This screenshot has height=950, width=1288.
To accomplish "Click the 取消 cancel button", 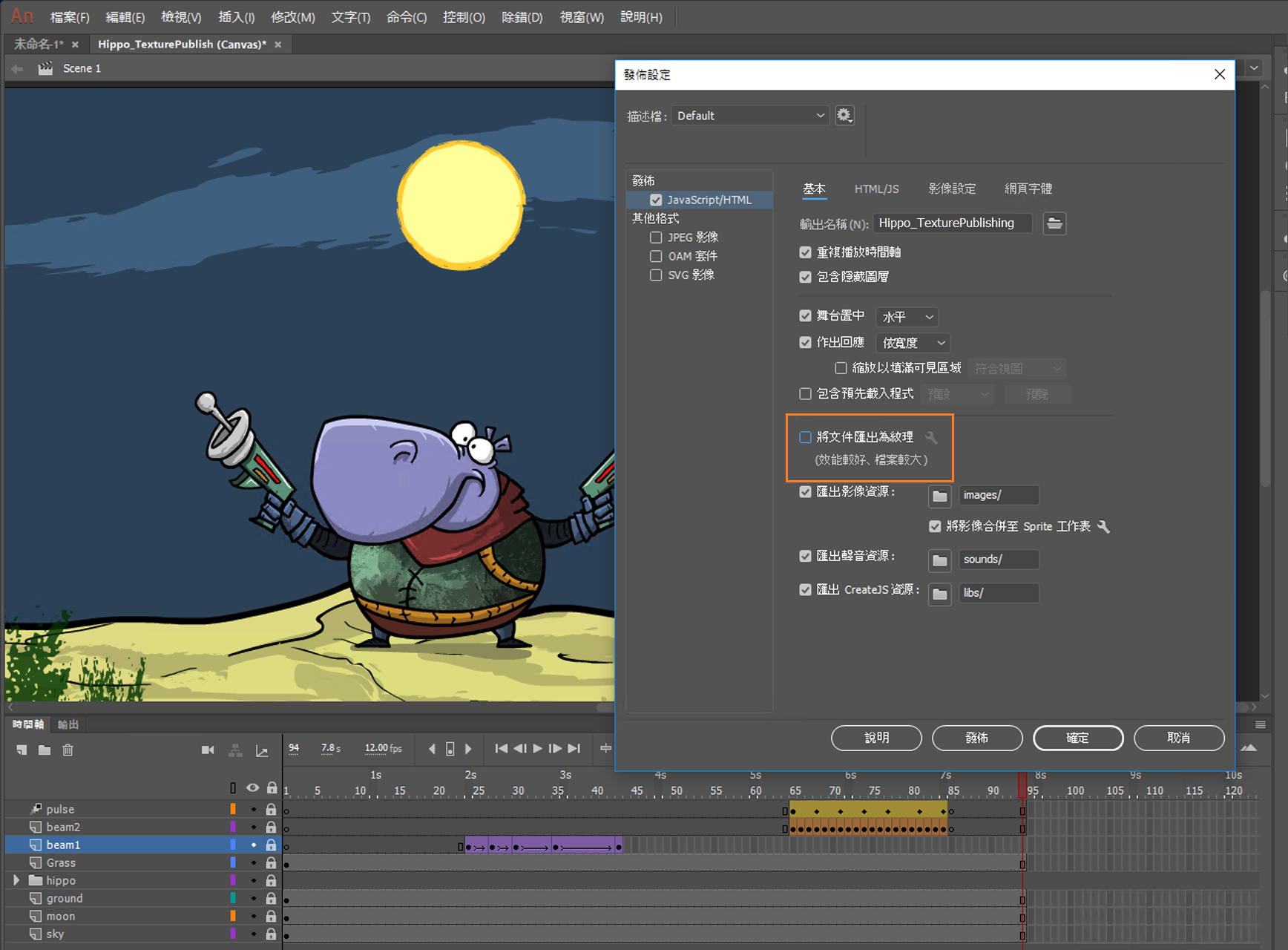I will (1178, 738).
